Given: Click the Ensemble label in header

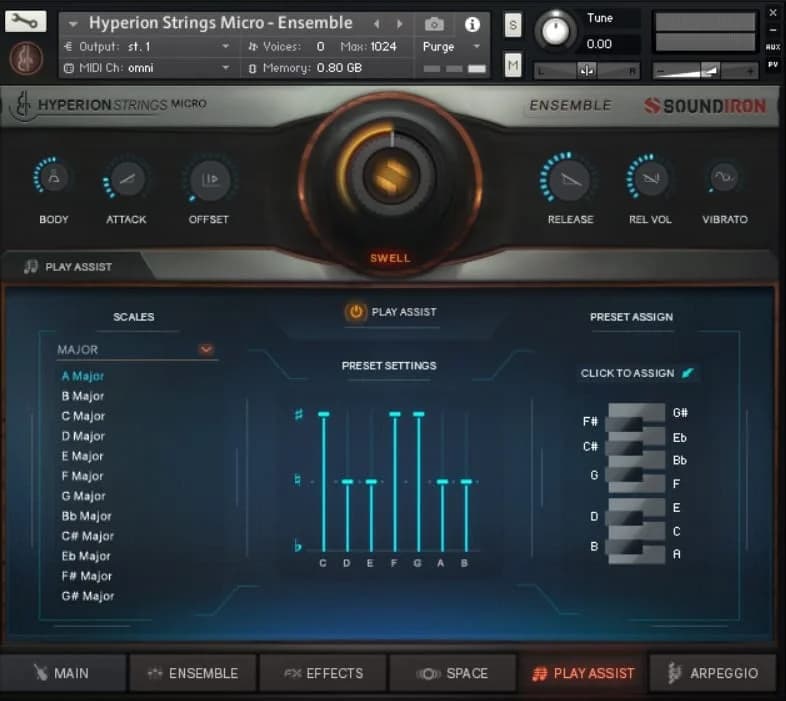Looking at the screenshot, I should click(x=570, y=105).
